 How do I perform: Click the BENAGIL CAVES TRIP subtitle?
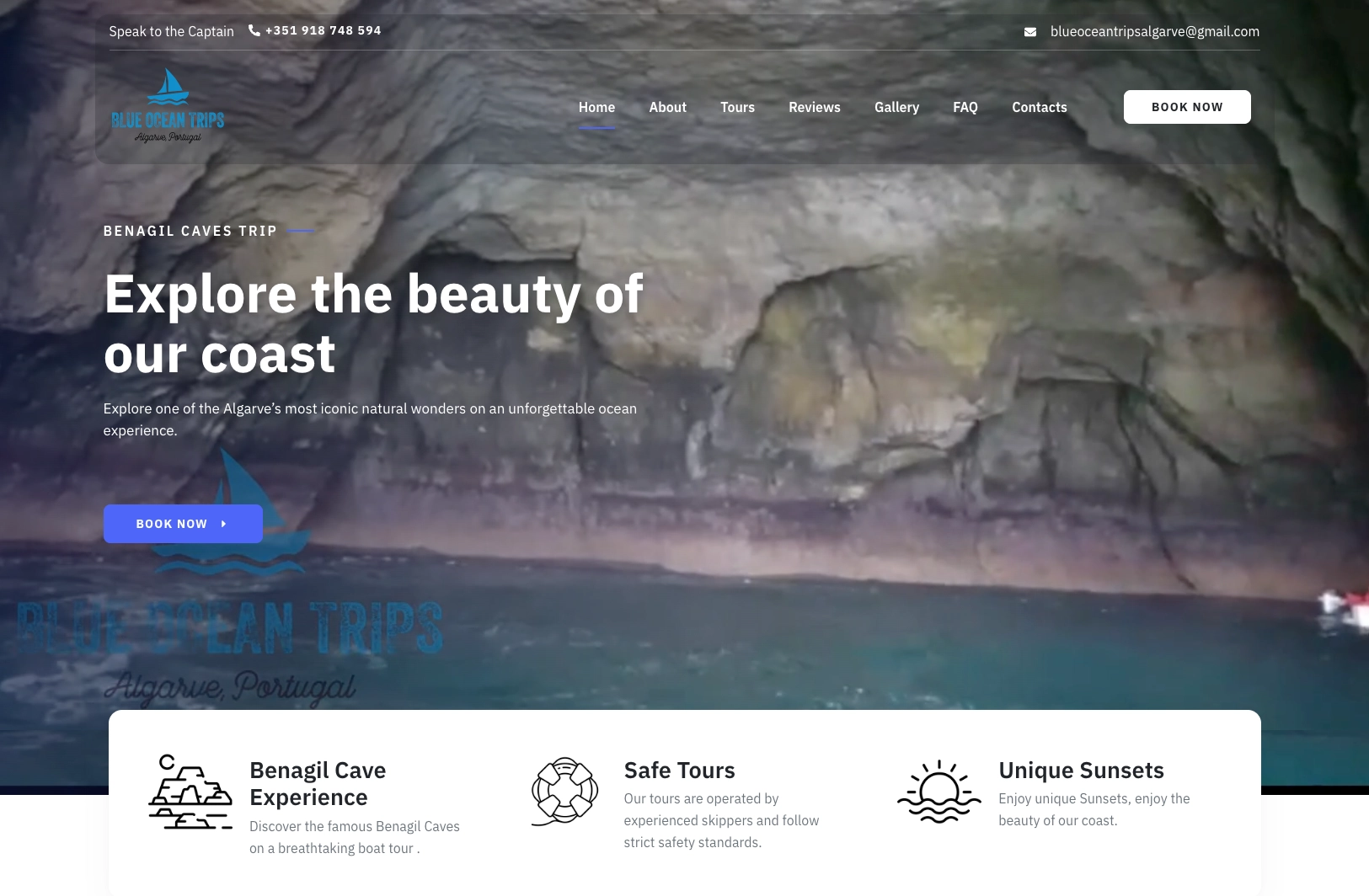190,231
